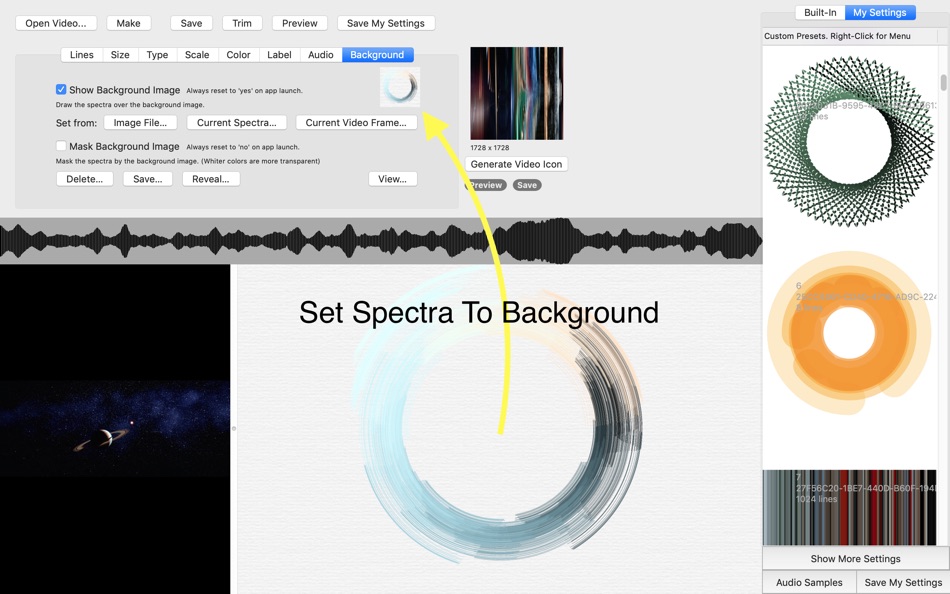The image size is (950, 594).
Task: Select the Label tab
Action: point(279,55)
